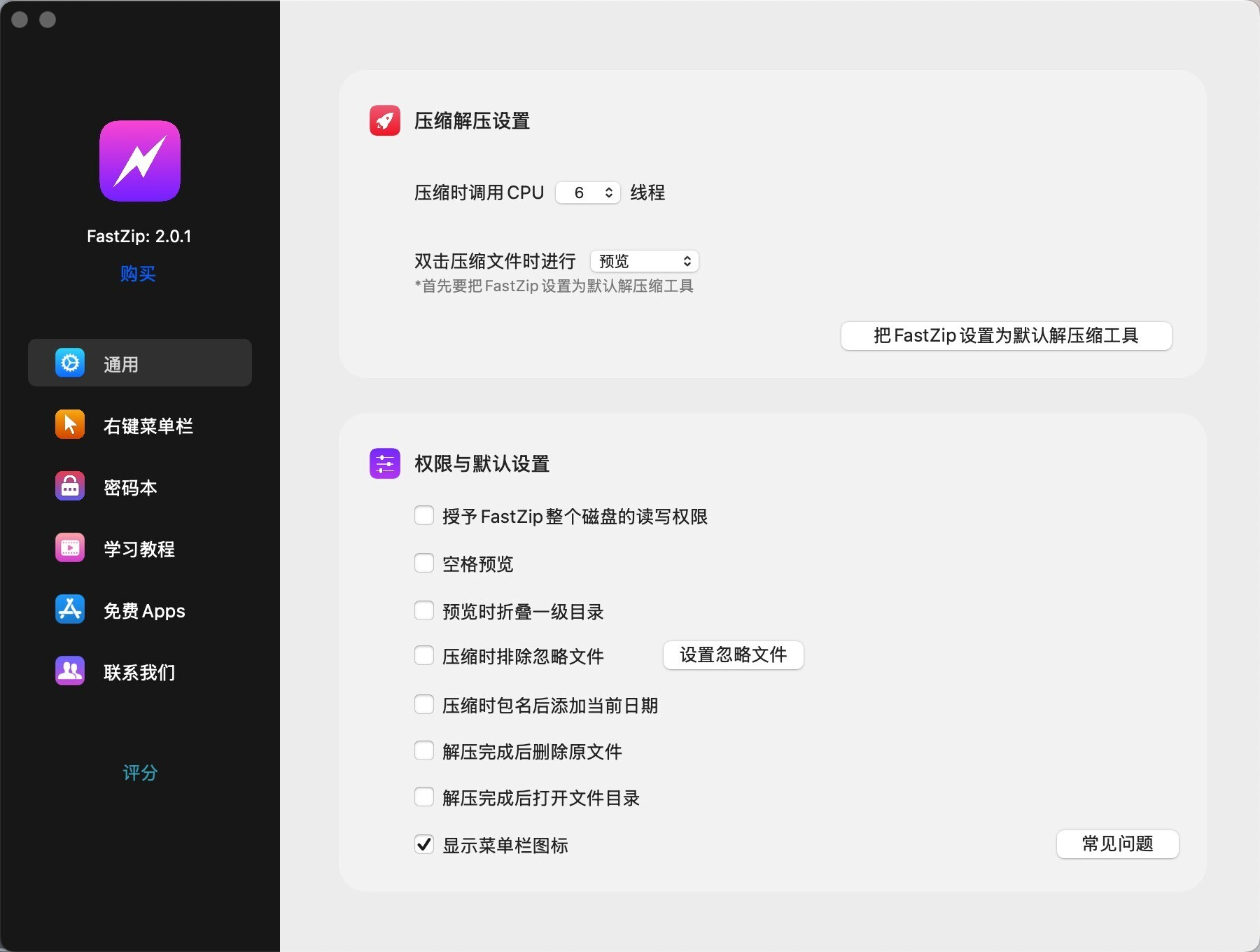Enable 授予 FastZip 整个磁盘的读写权限

[x=424, y=515]
